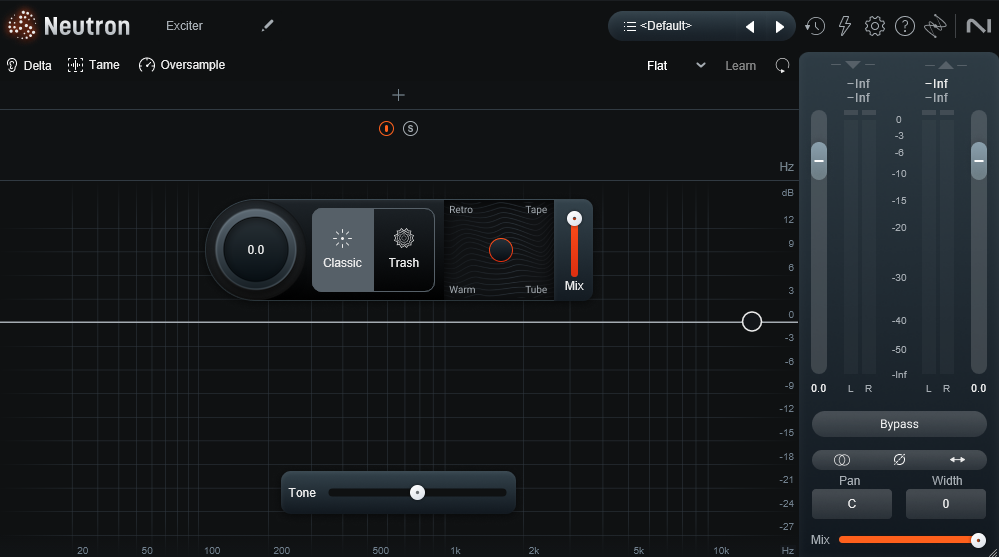
Task: Click the input meter down triangle marker
Action: pyautogui.click(x=853, y=65)
